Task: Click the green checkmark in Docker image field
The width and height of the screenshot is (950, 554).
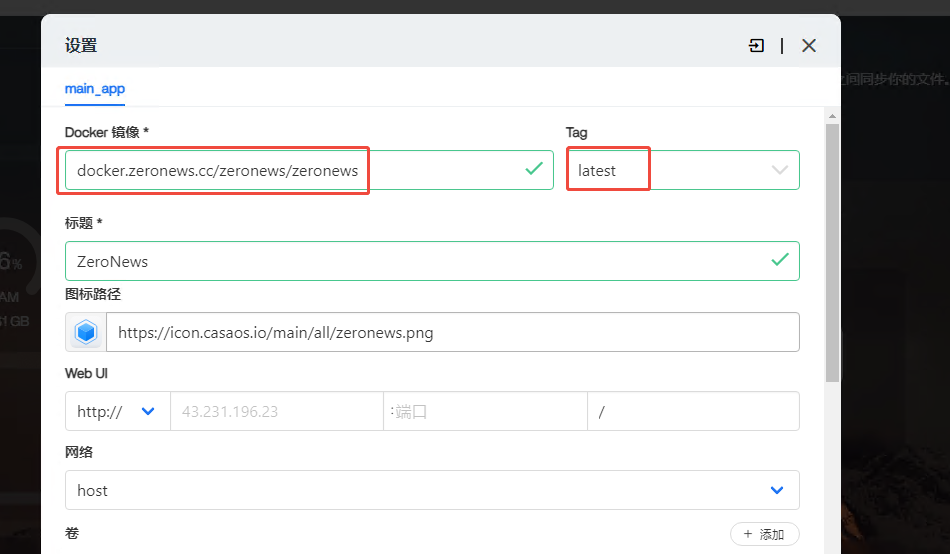Action: pyautogui.click(x=534, y=169)
